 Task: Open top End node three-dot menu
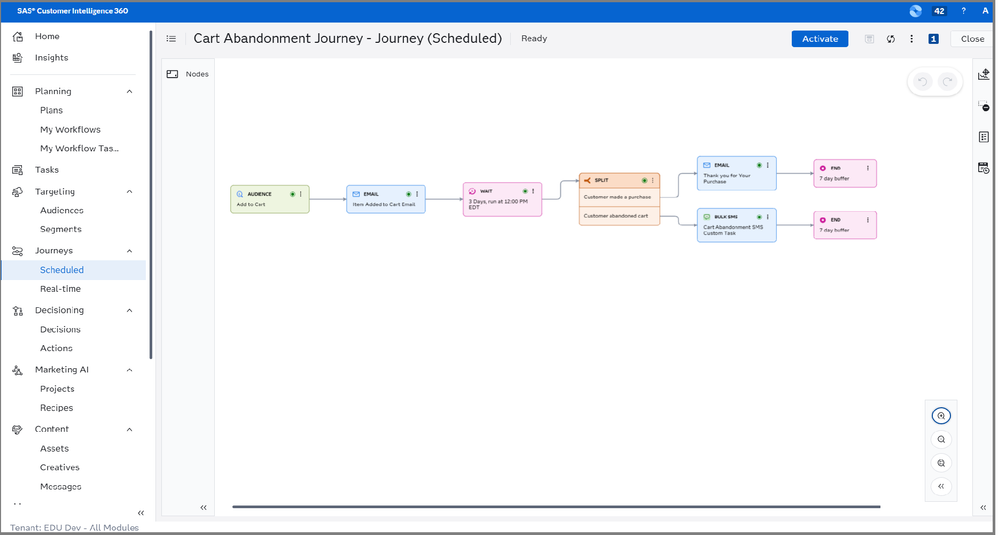pos(868,168)
